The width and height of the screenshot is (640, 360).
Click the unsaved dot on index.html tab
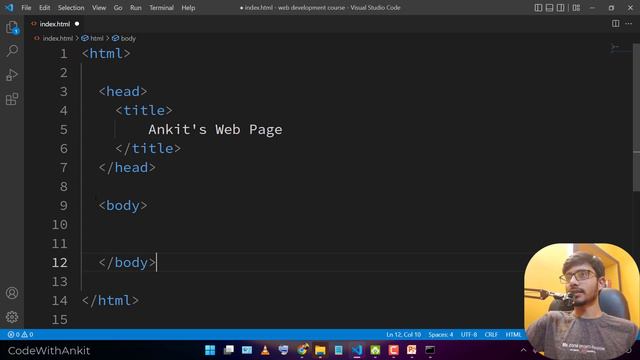click(x=77, y=24)
